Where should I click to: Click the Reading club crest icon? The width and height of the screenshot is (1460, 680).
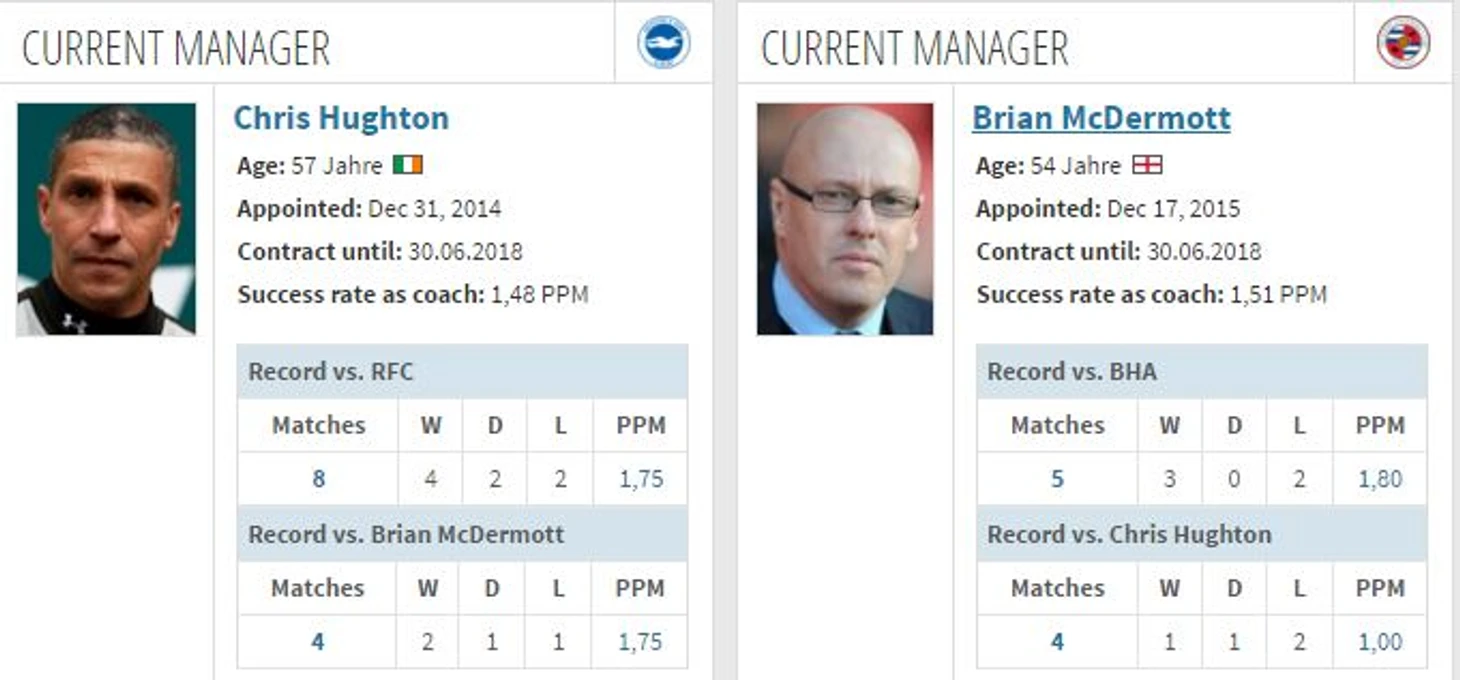click(1403, 42)
